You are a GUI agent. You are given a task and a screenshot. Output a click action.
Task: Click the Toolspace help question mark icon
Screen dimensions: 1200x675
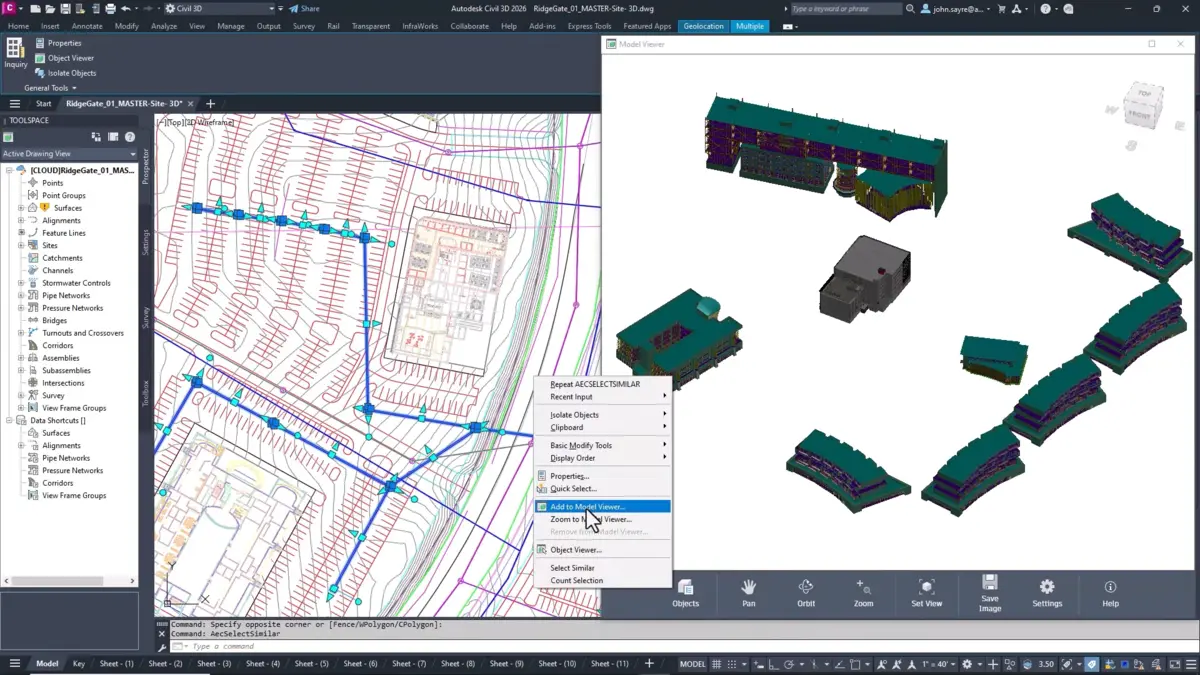click(x=130, y=137)
